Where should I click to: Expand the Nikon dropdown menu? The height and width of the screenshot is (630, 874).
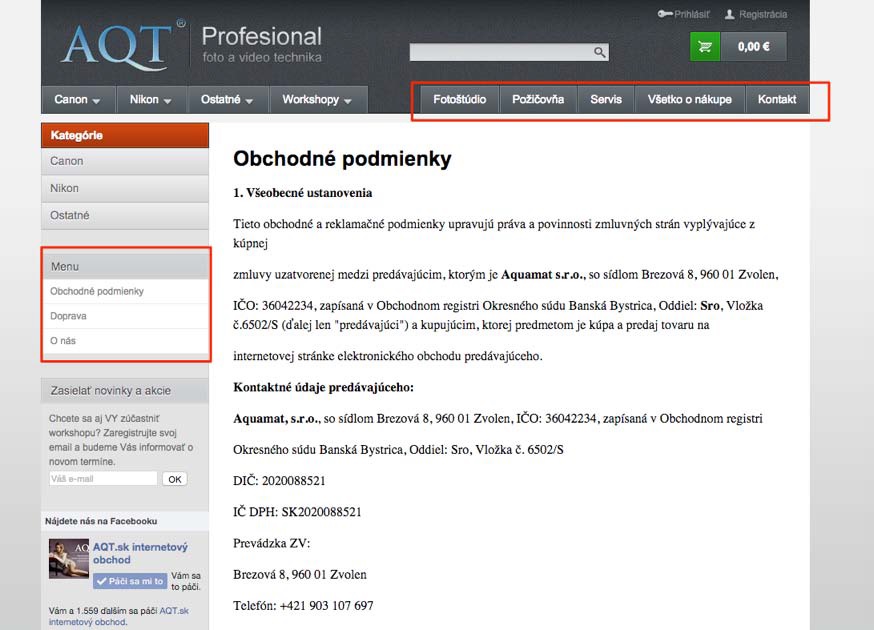point(151,100)
